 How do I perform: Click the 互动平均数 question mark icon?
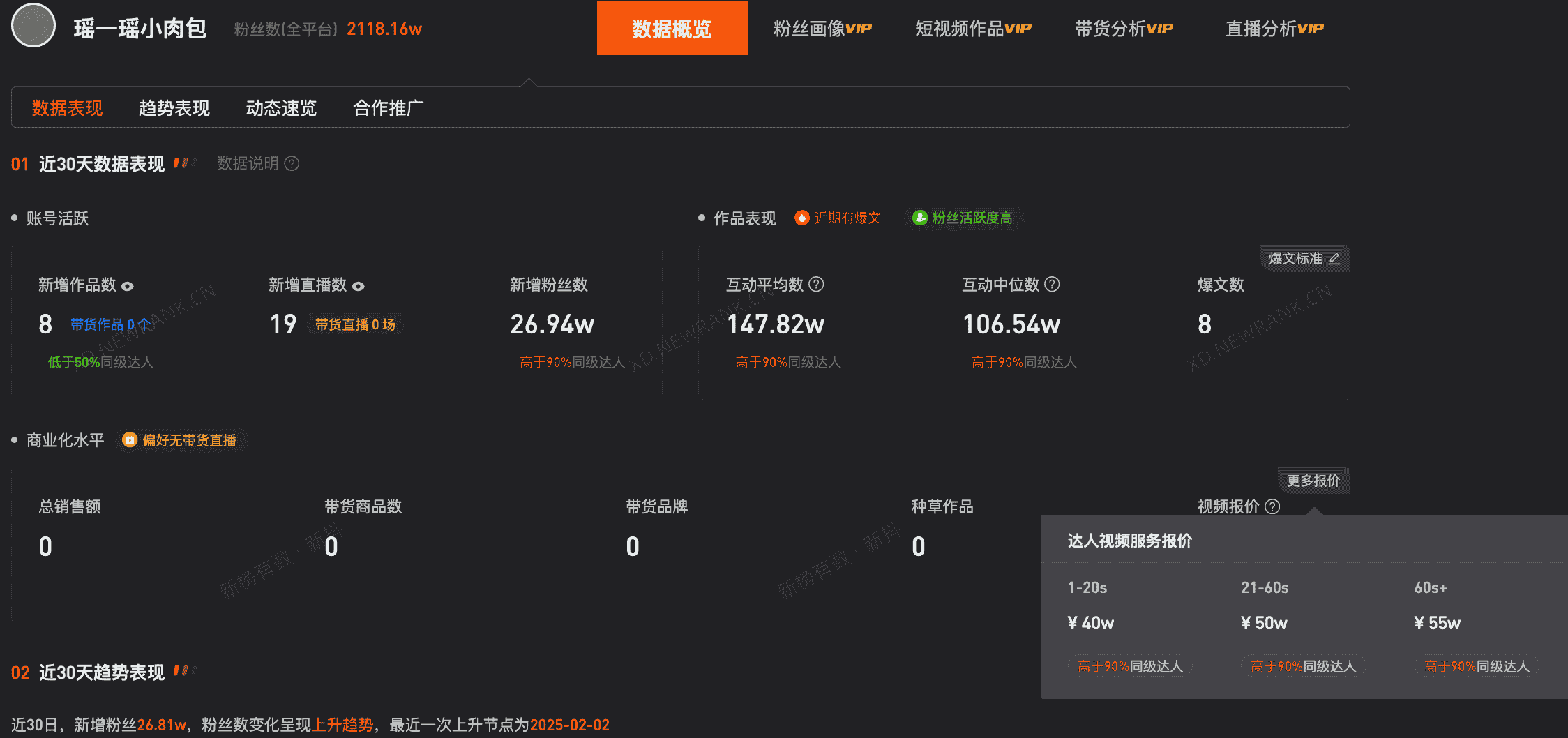pos(817,285)
